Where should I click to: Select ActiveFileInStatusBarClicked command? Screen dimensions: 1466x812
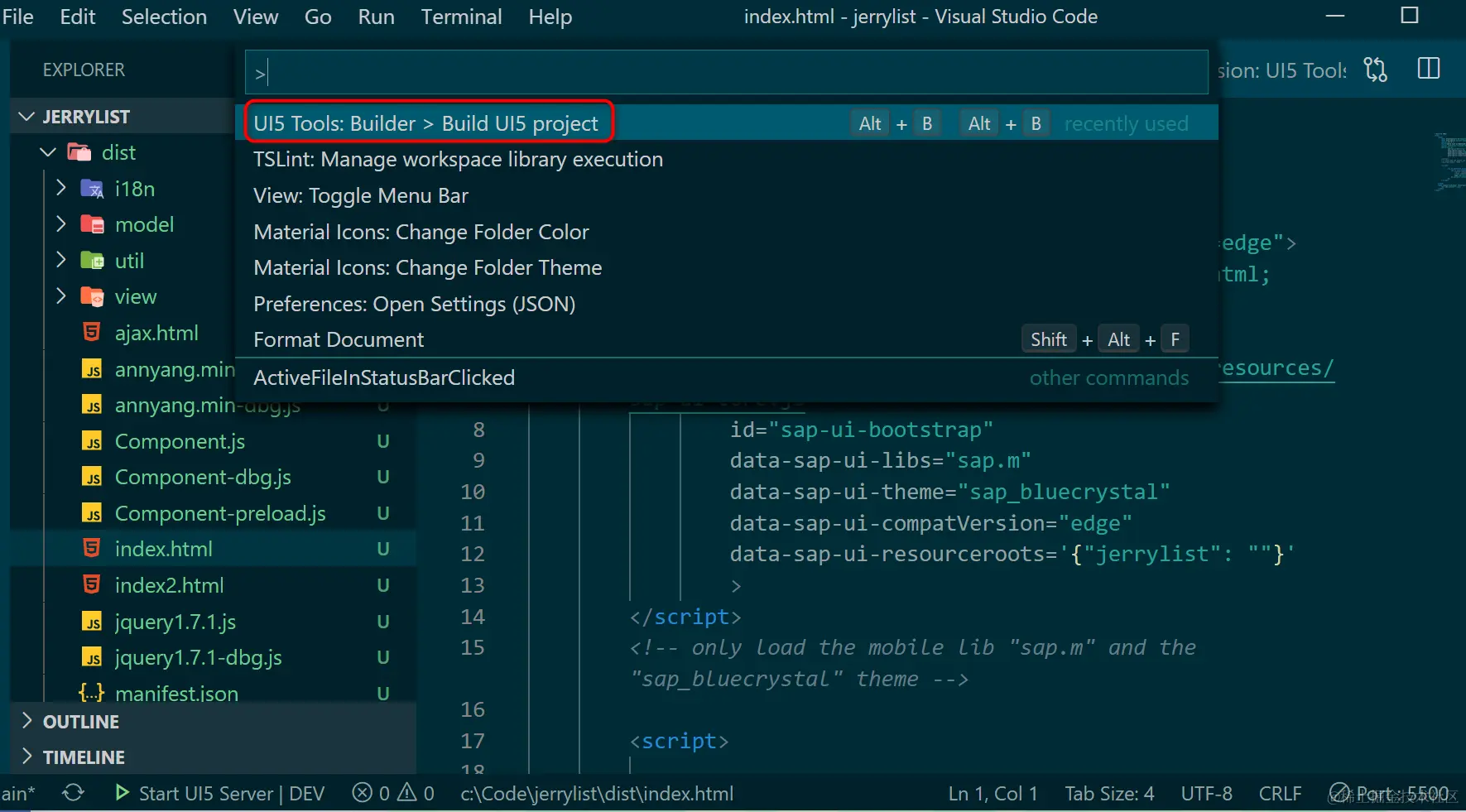click(x=727, y=377)
